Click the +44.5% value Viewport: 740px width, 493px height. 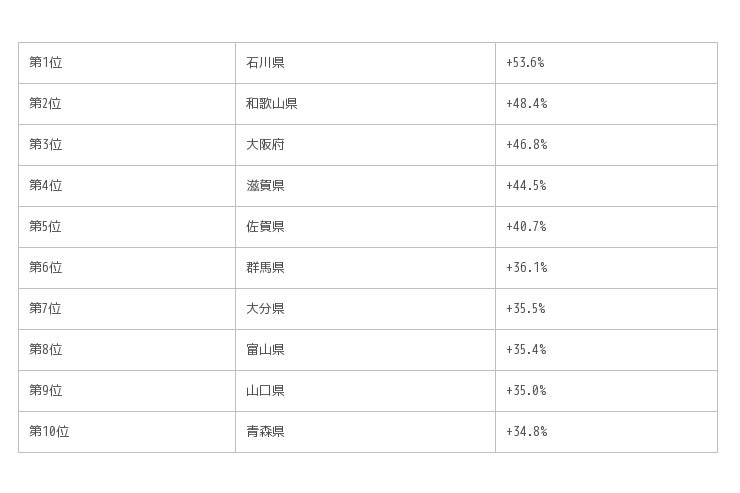coord(526,186)
